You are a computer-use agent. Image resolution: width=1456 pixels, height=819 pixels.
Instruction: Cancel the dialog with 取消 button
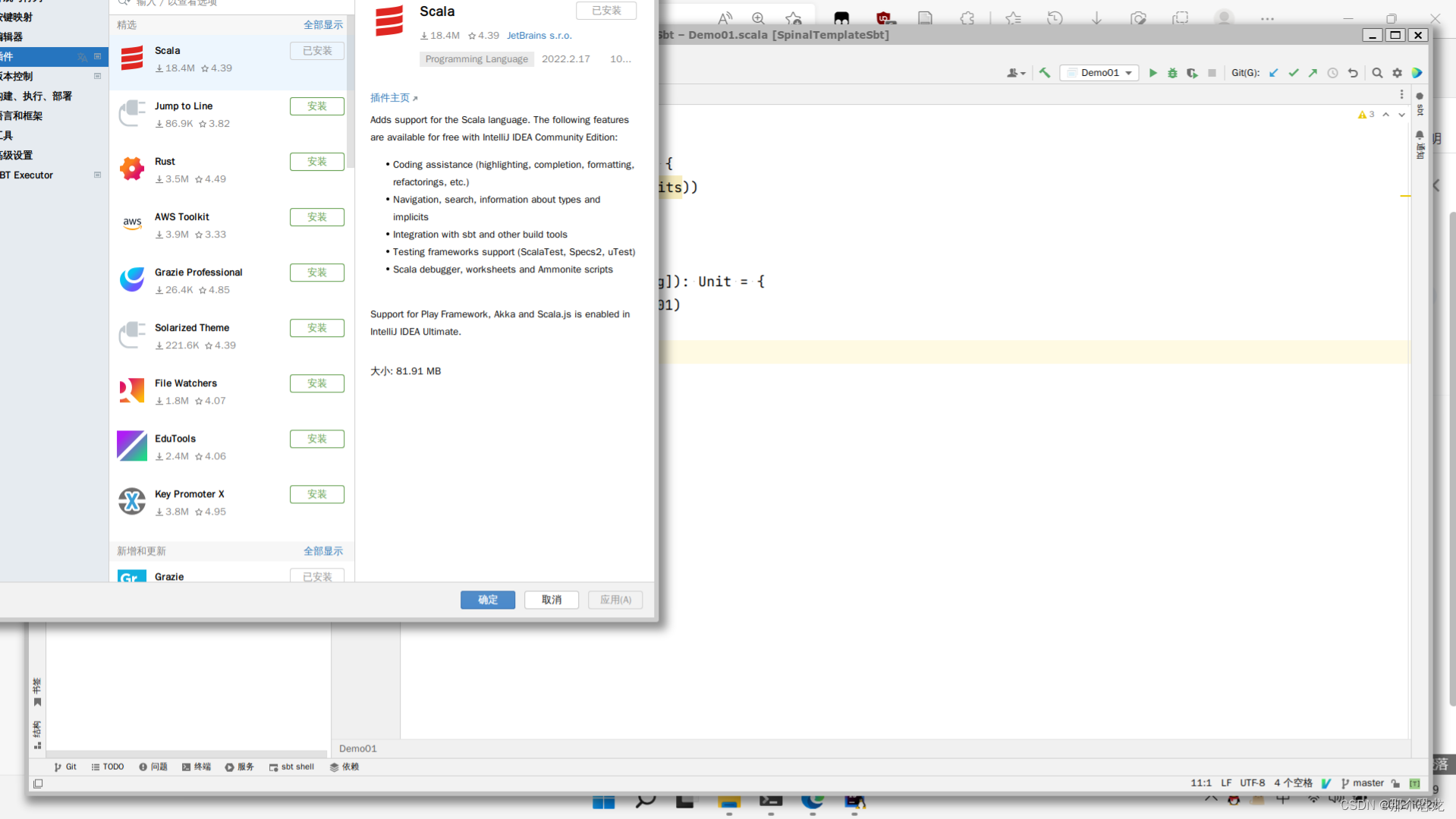pyautogui.click(x=552, y=600)
